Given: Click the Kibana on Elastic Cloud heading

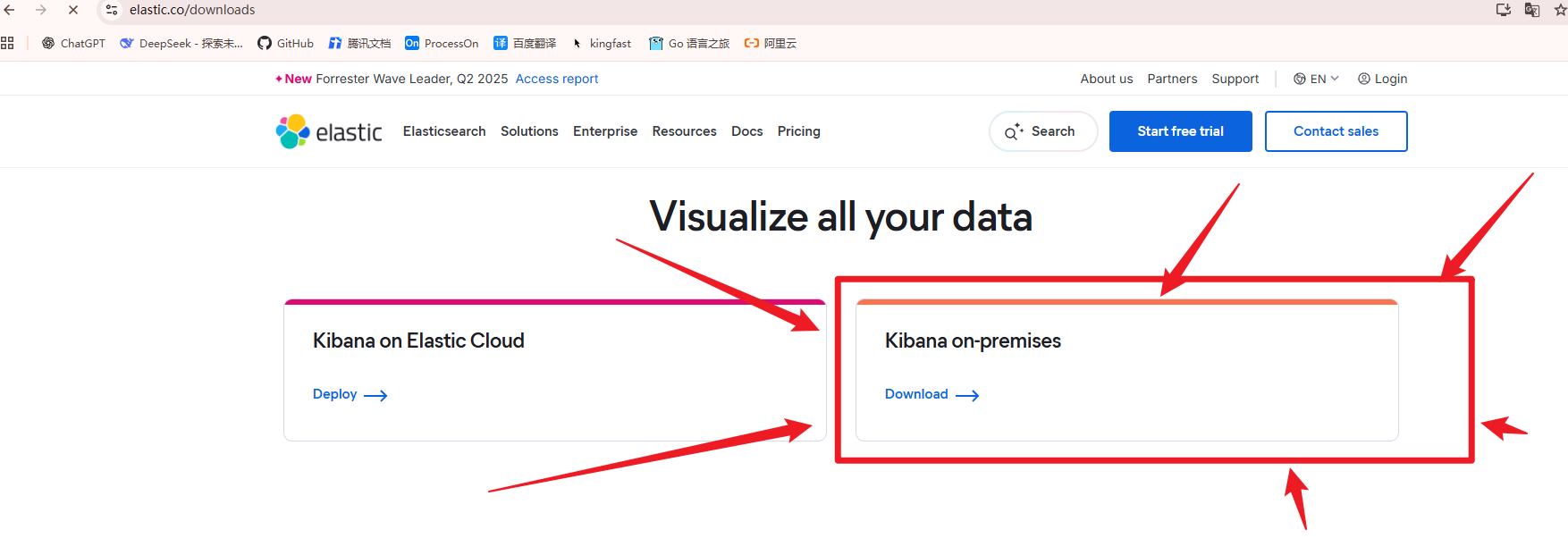Looking at the screenshot, I should coord(418,341).
